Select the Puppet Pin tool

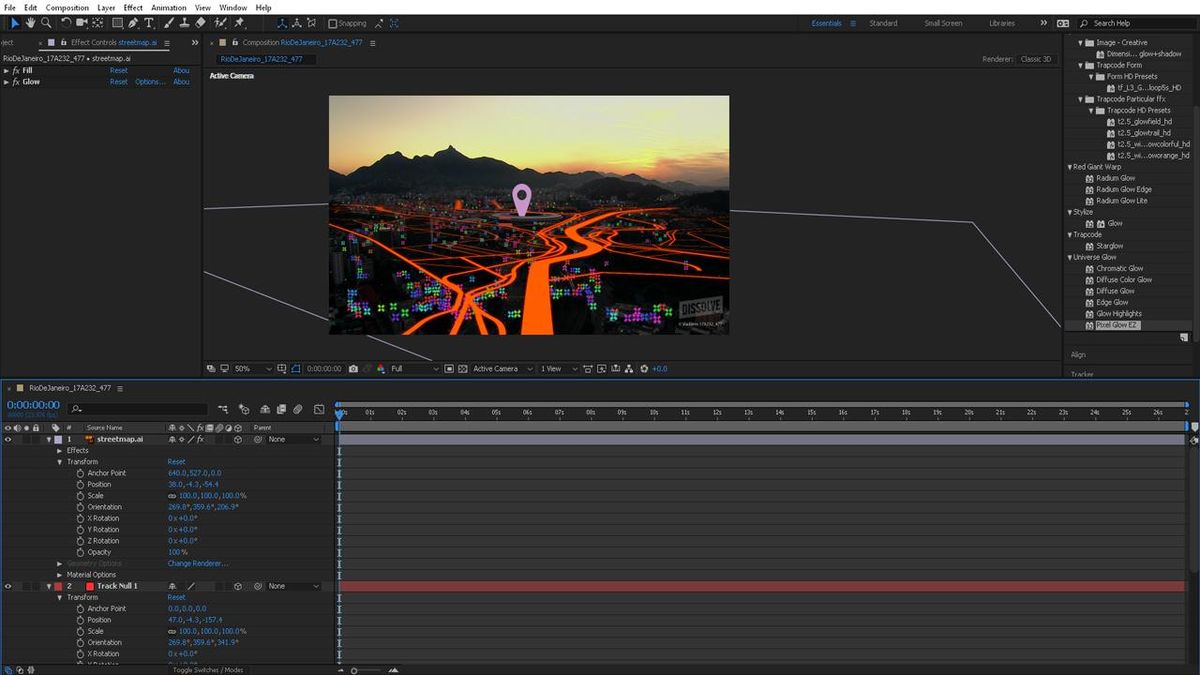coord(237,22)
